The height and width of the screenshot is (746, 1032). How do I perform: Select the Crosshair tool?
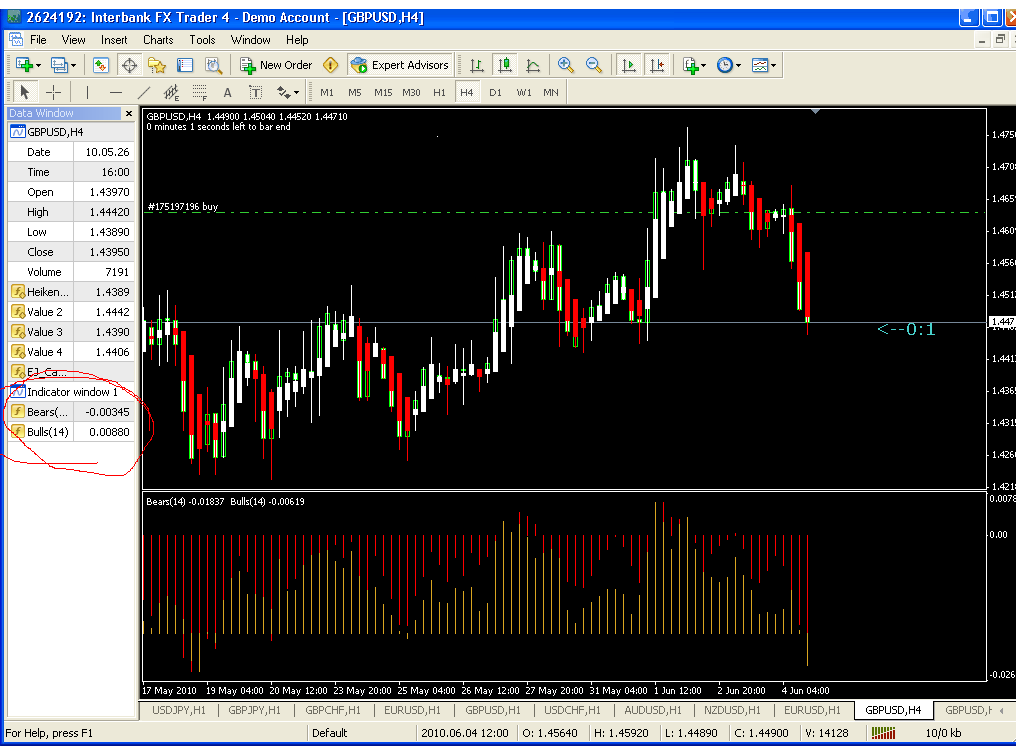(53, 92)
